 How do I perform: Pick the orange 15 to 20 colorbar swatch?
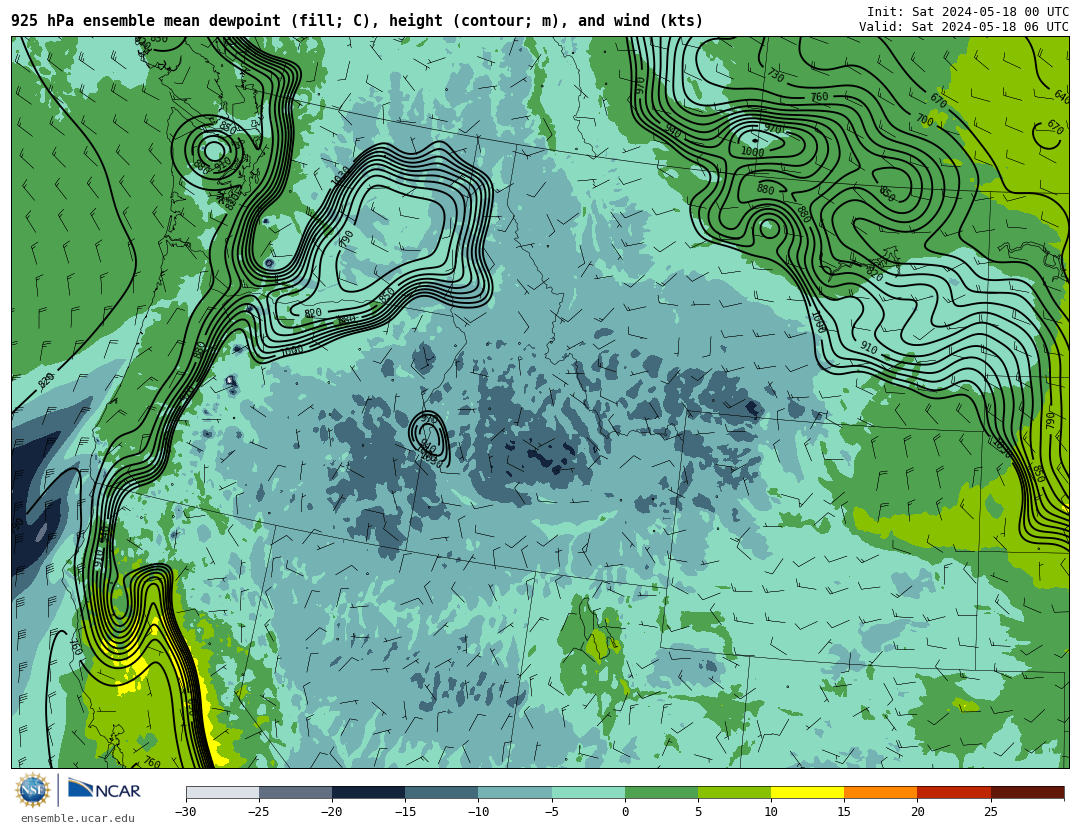coord(881,792)
